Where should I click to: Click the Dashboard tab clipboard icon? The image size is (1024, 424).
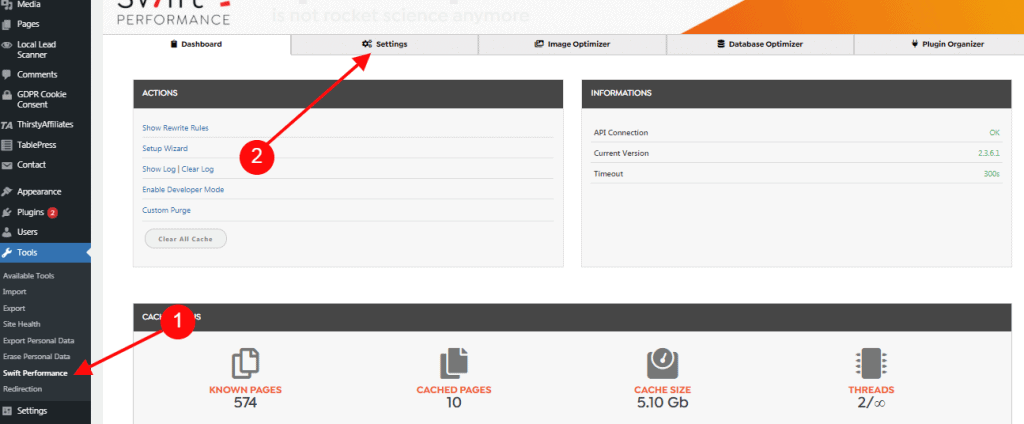174,44
